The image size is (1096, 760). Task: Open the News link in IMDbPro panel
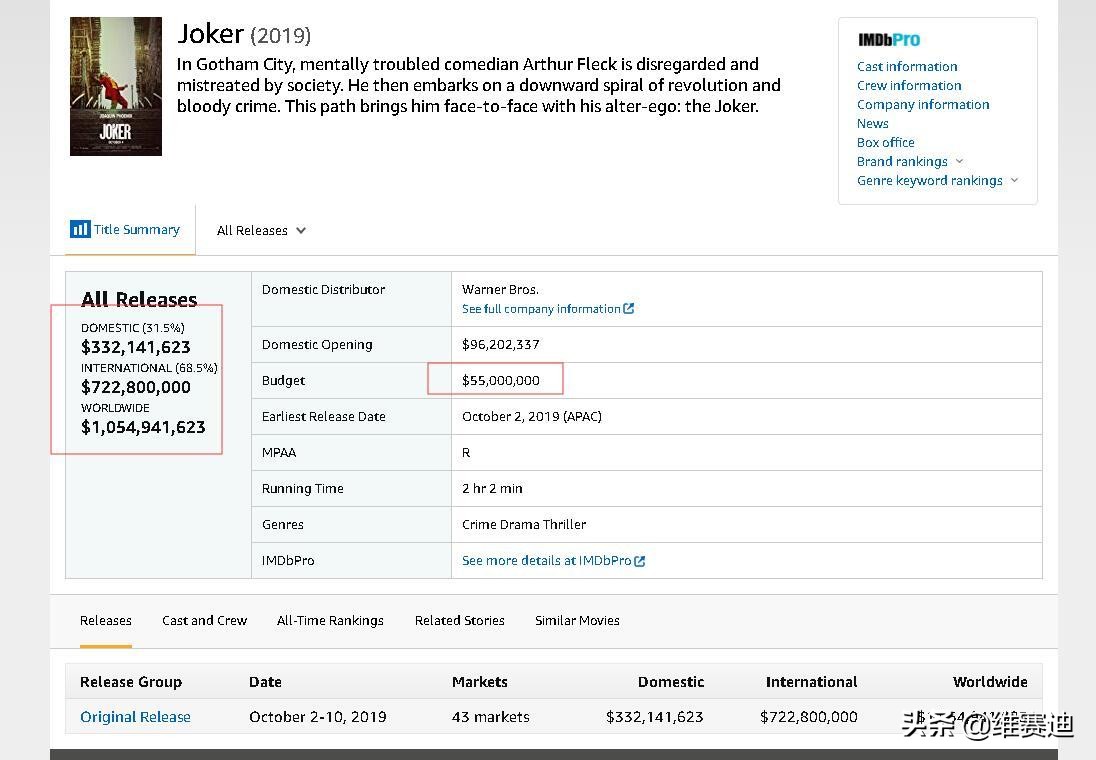[x=872, y=123]
